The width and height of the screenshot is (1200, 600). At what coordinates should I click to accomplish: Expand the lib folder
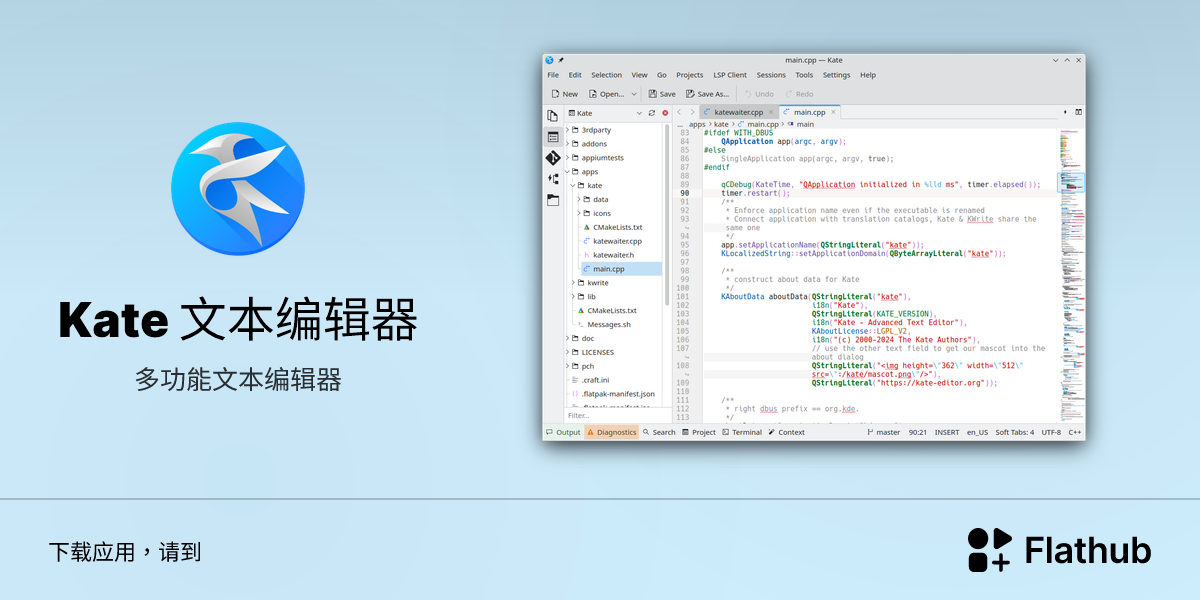574,297
